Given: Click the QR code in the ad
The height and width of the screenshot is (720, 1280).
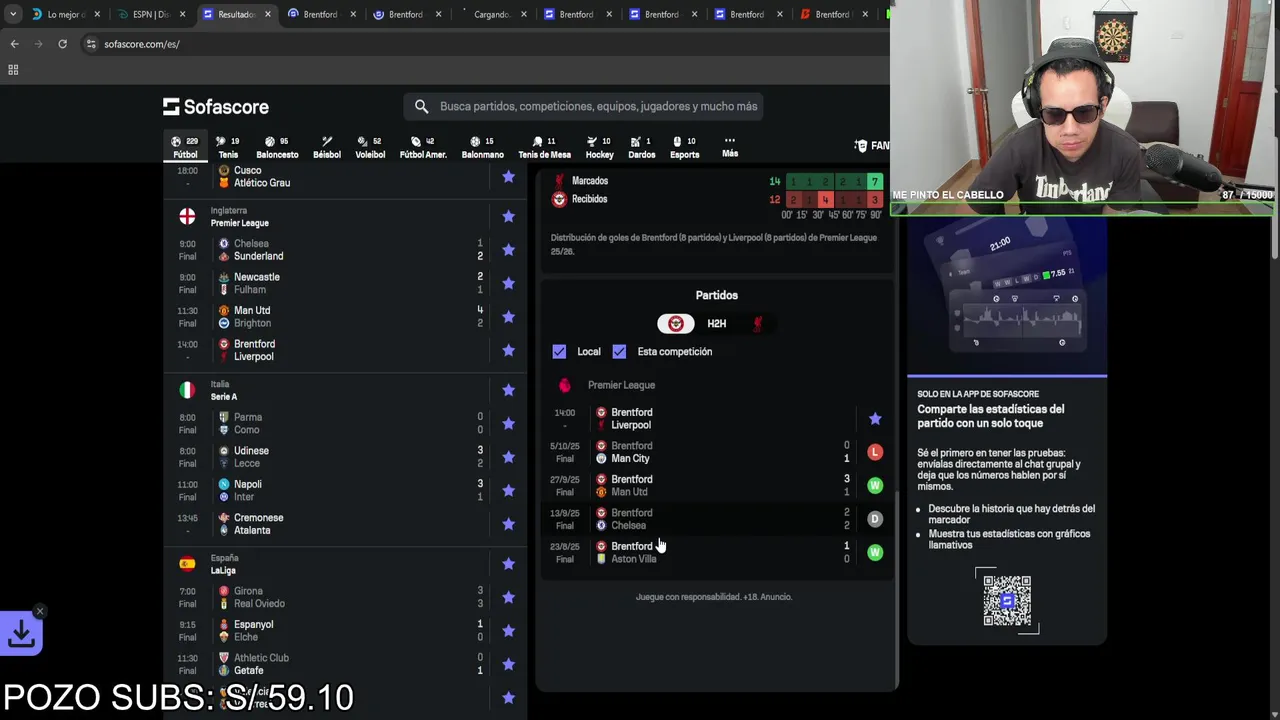Looking at the screenshot, I should point(1007,600).
